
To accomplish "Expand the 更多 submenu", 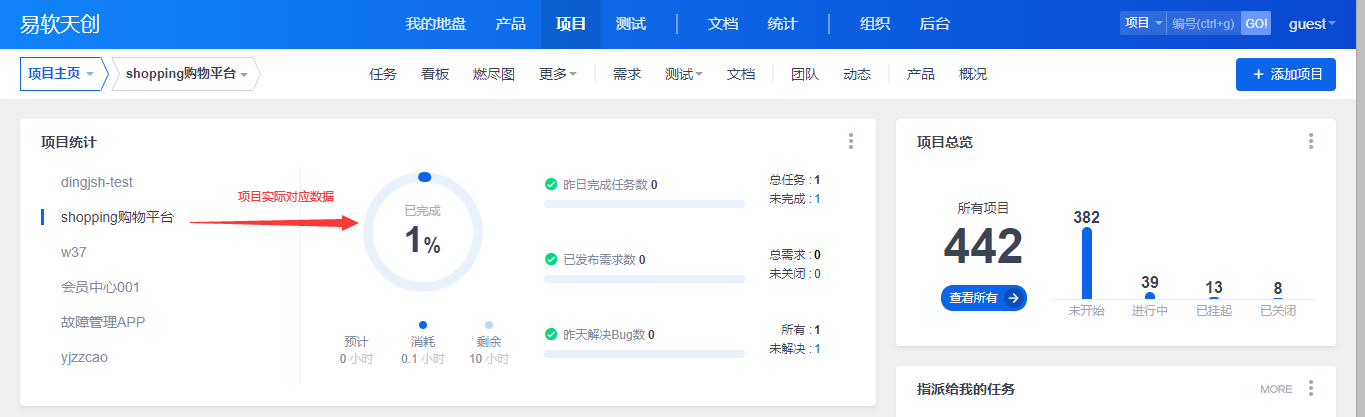I will [x=557, y=74].
